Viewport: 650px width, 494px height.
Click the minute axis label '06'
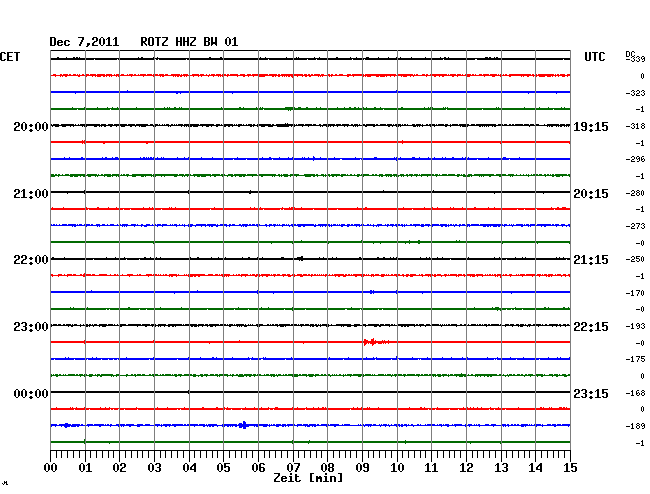tap(258, 468)
